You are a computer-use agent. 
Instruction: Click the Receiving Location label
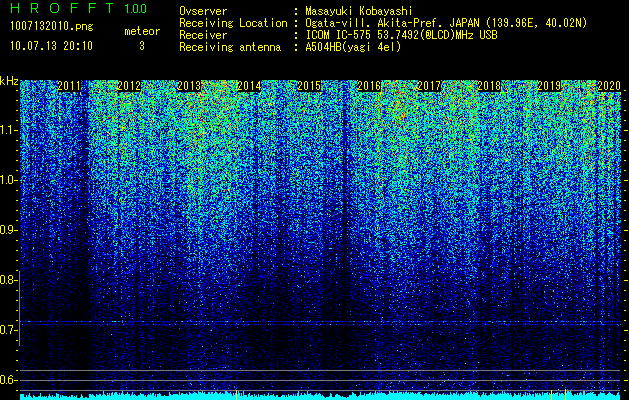(233, 23)
